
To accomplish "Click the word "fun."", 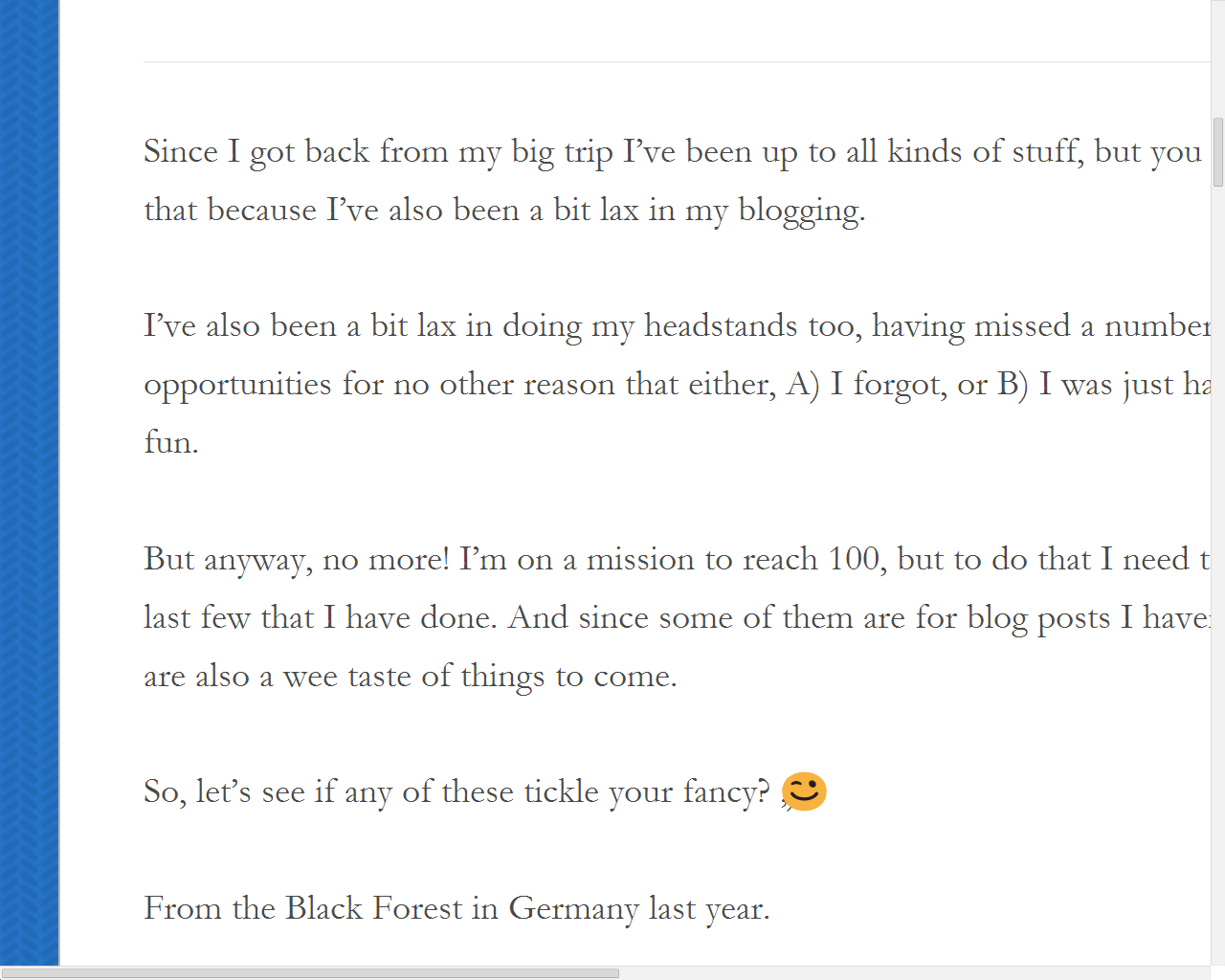I will point(171,443).
